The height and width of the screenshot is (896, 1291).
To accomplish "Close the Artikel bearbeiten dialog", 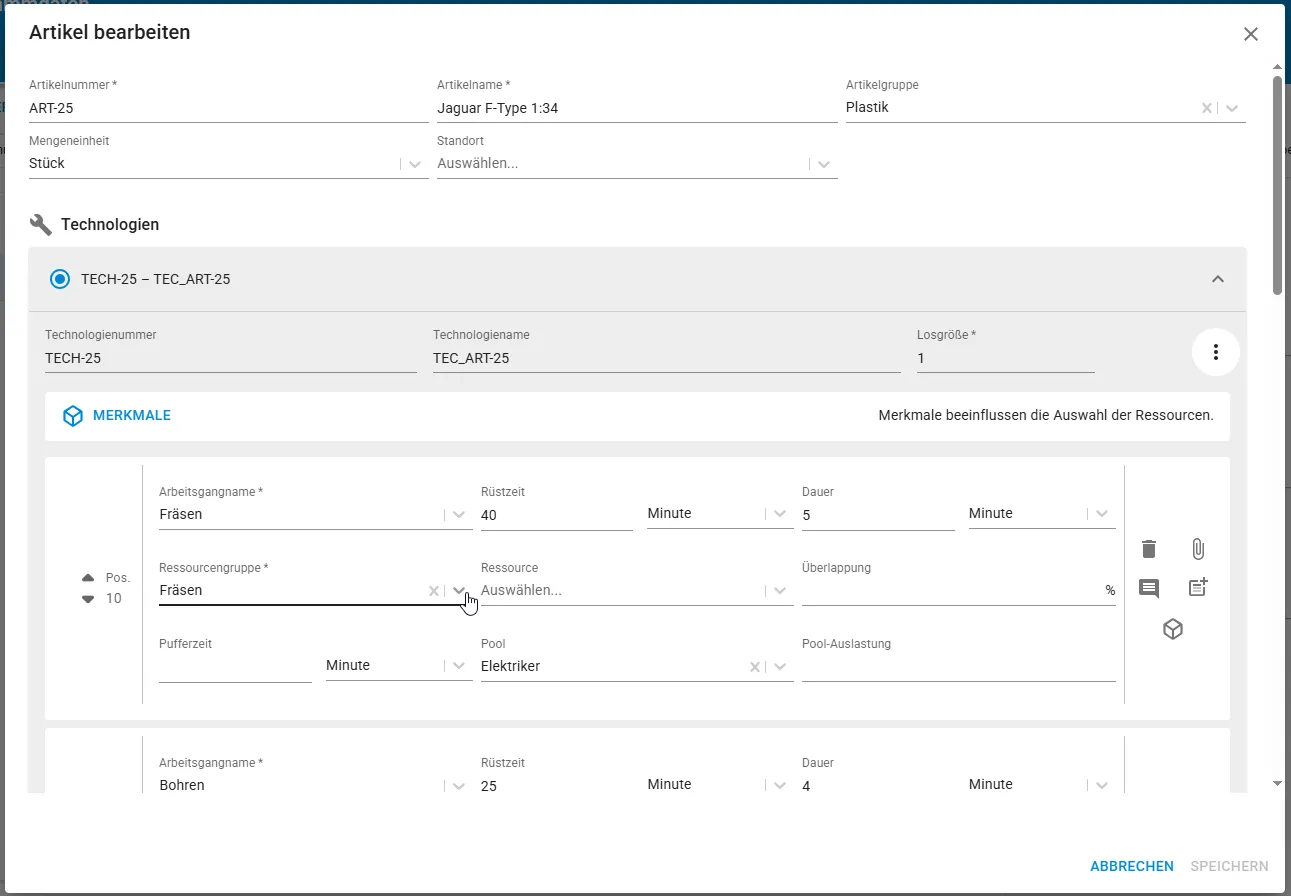I will coord(1250,34).
